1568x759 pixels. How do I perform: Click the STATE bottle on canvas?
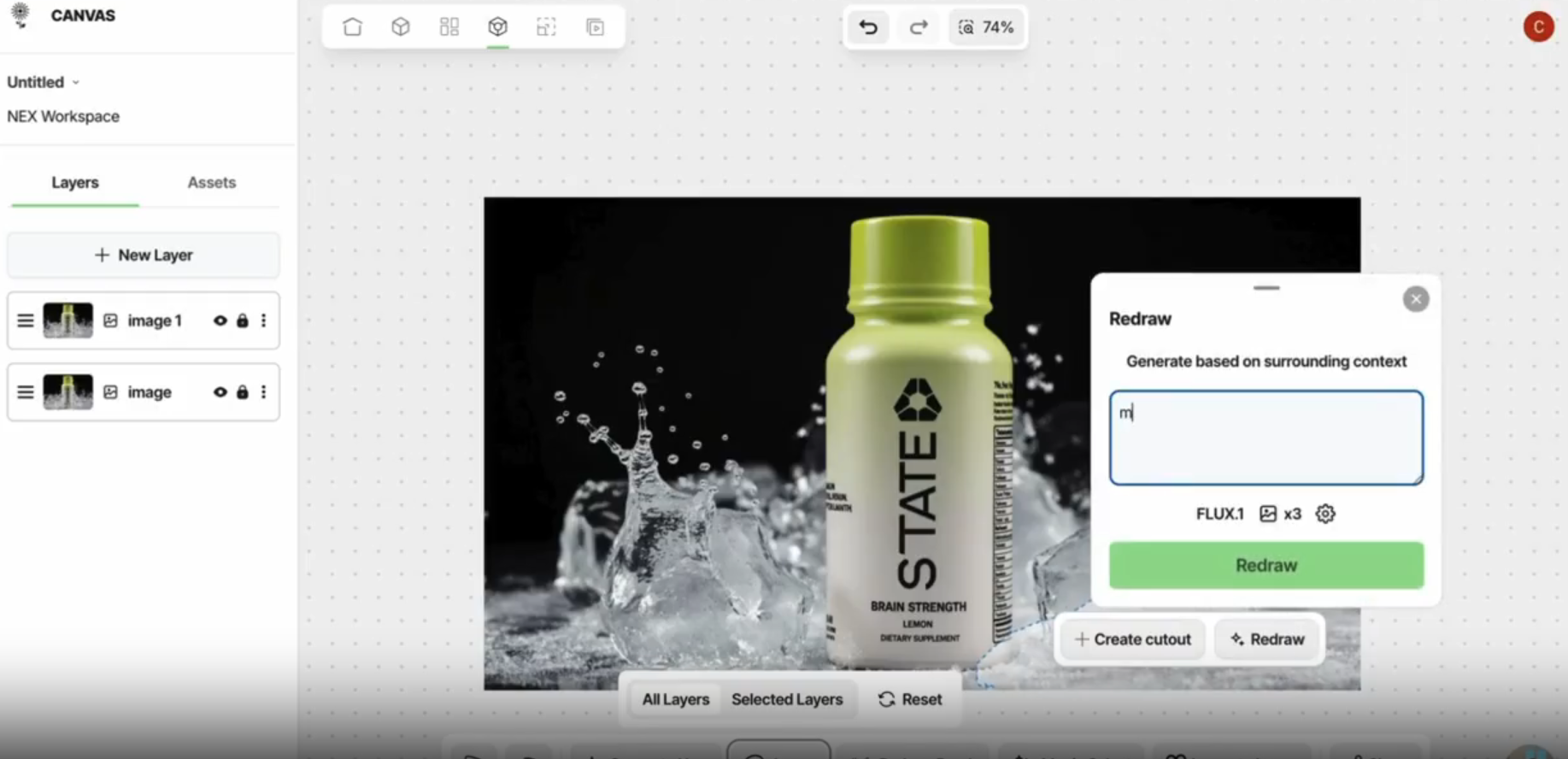918,441
